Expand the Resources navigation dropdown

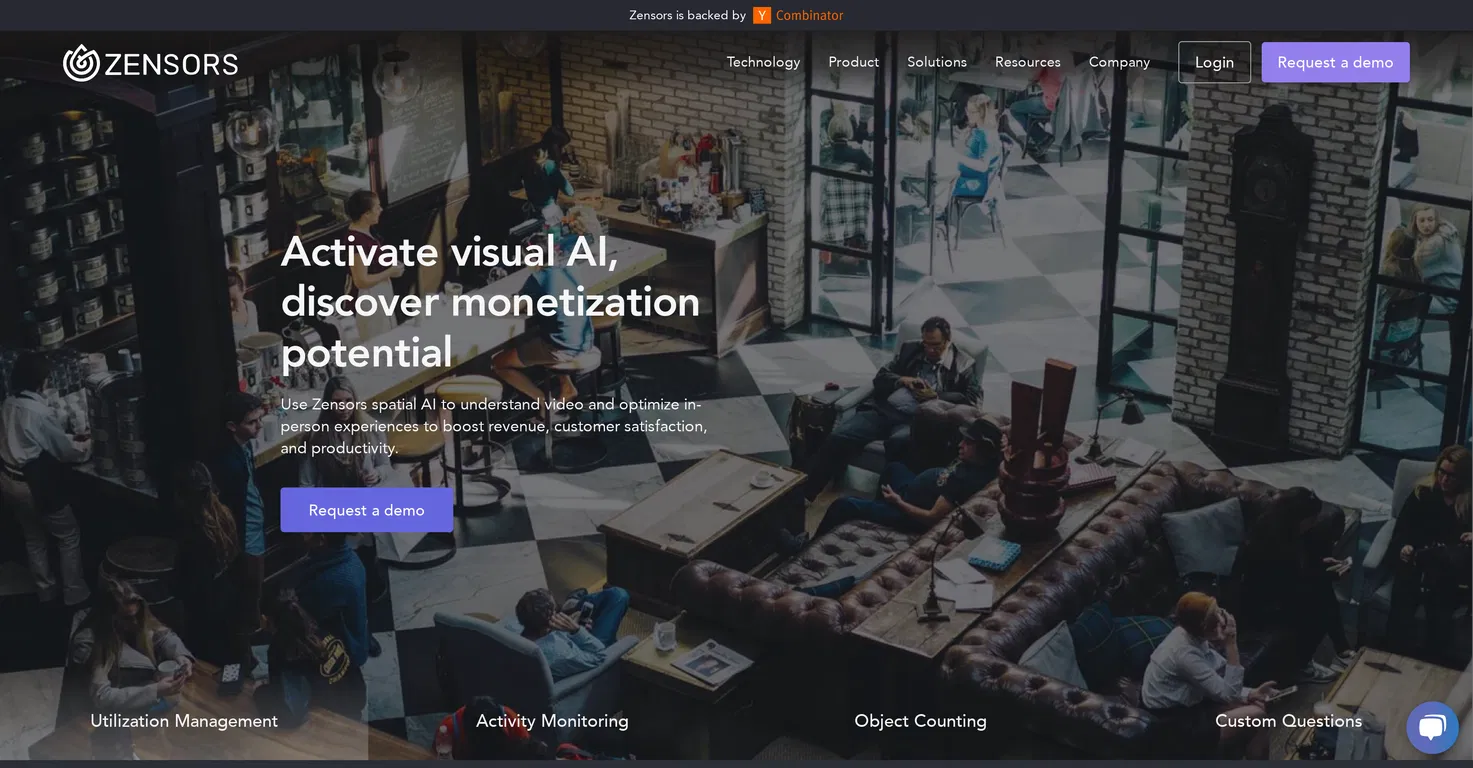[x=1028, y=62]
